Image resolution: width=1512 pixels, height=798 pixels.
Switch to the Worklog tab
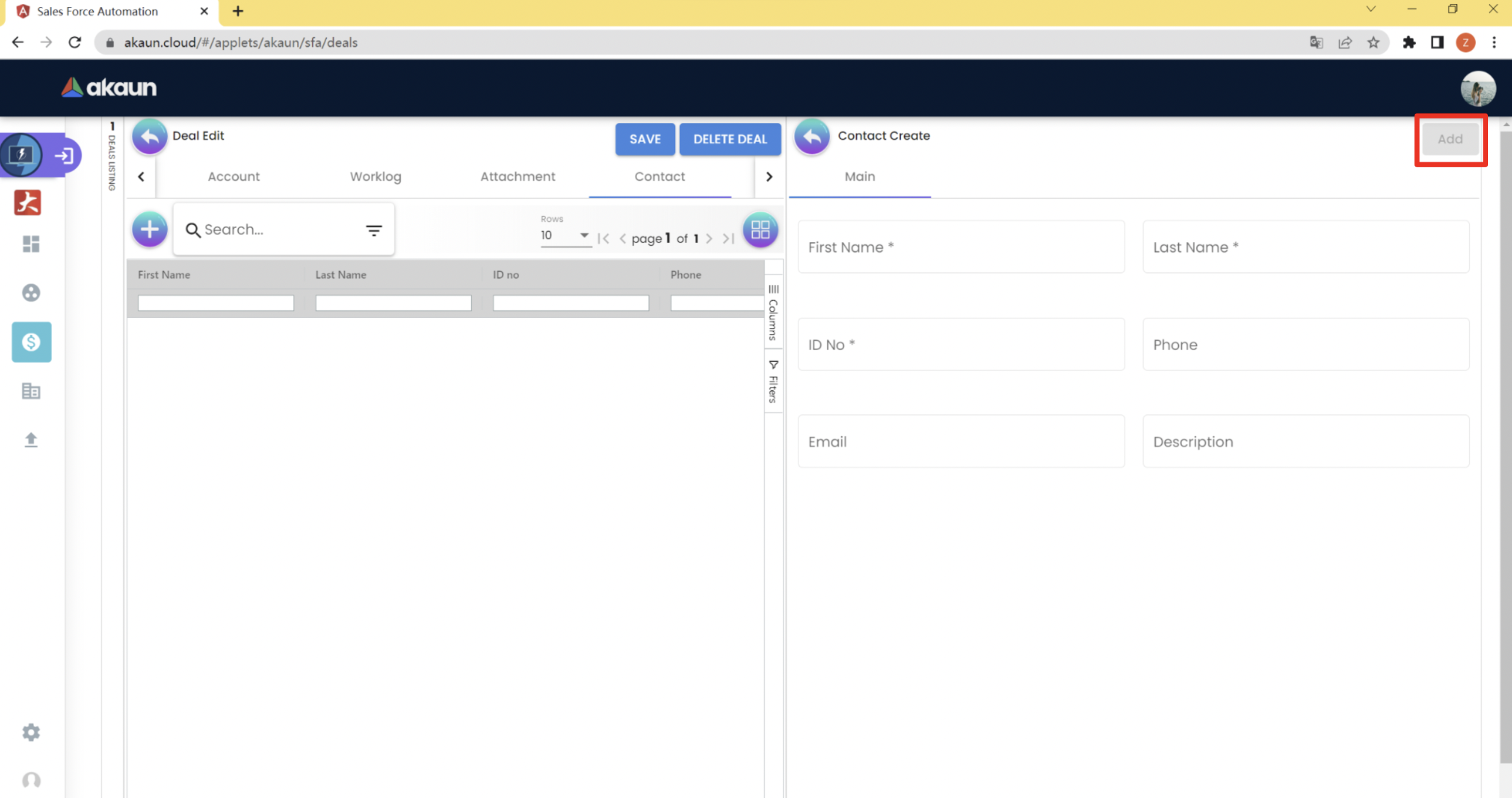click(x=375, y=177)
